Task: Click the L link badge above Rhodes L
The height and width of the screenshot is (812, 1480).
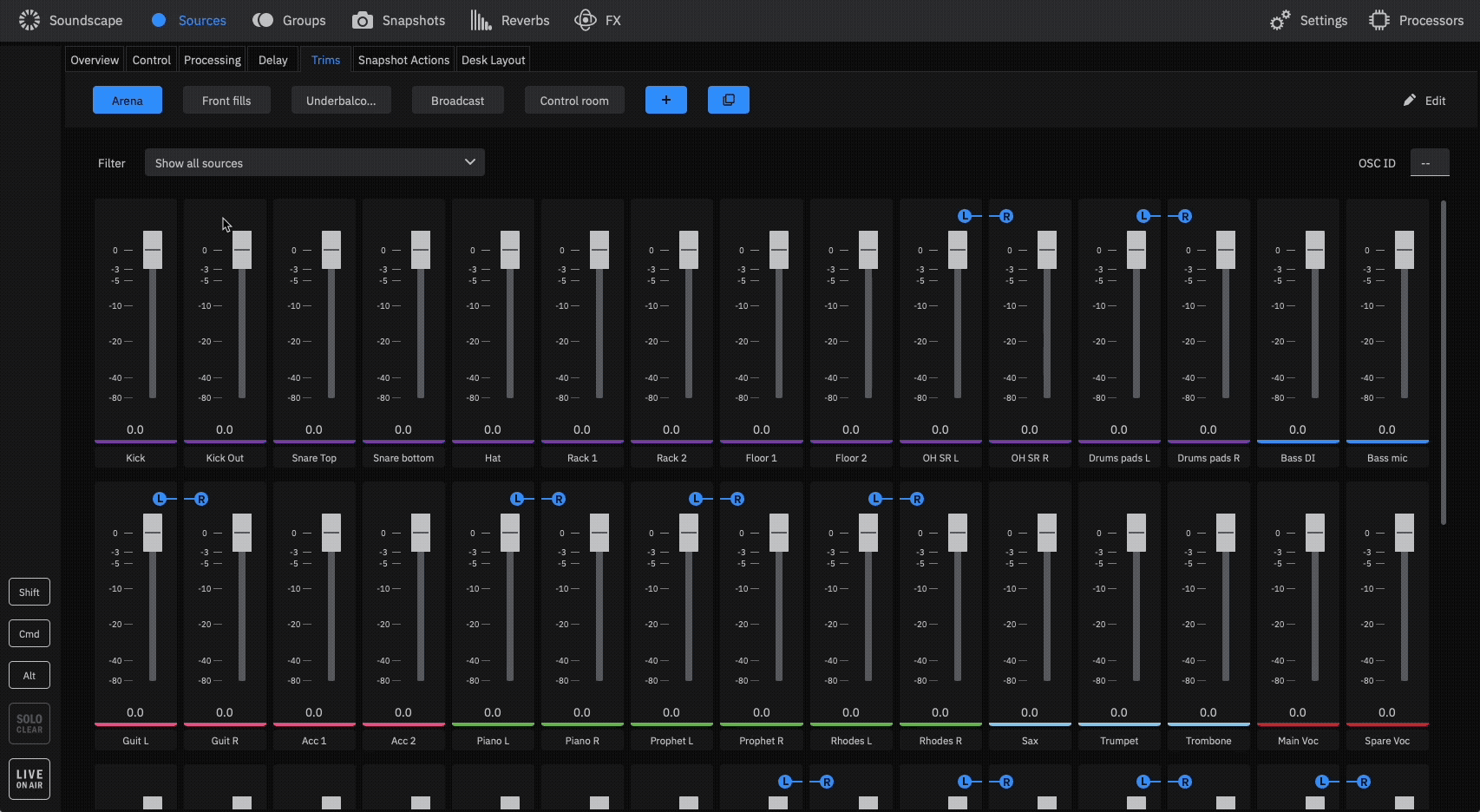Action: tap(875, 499)
